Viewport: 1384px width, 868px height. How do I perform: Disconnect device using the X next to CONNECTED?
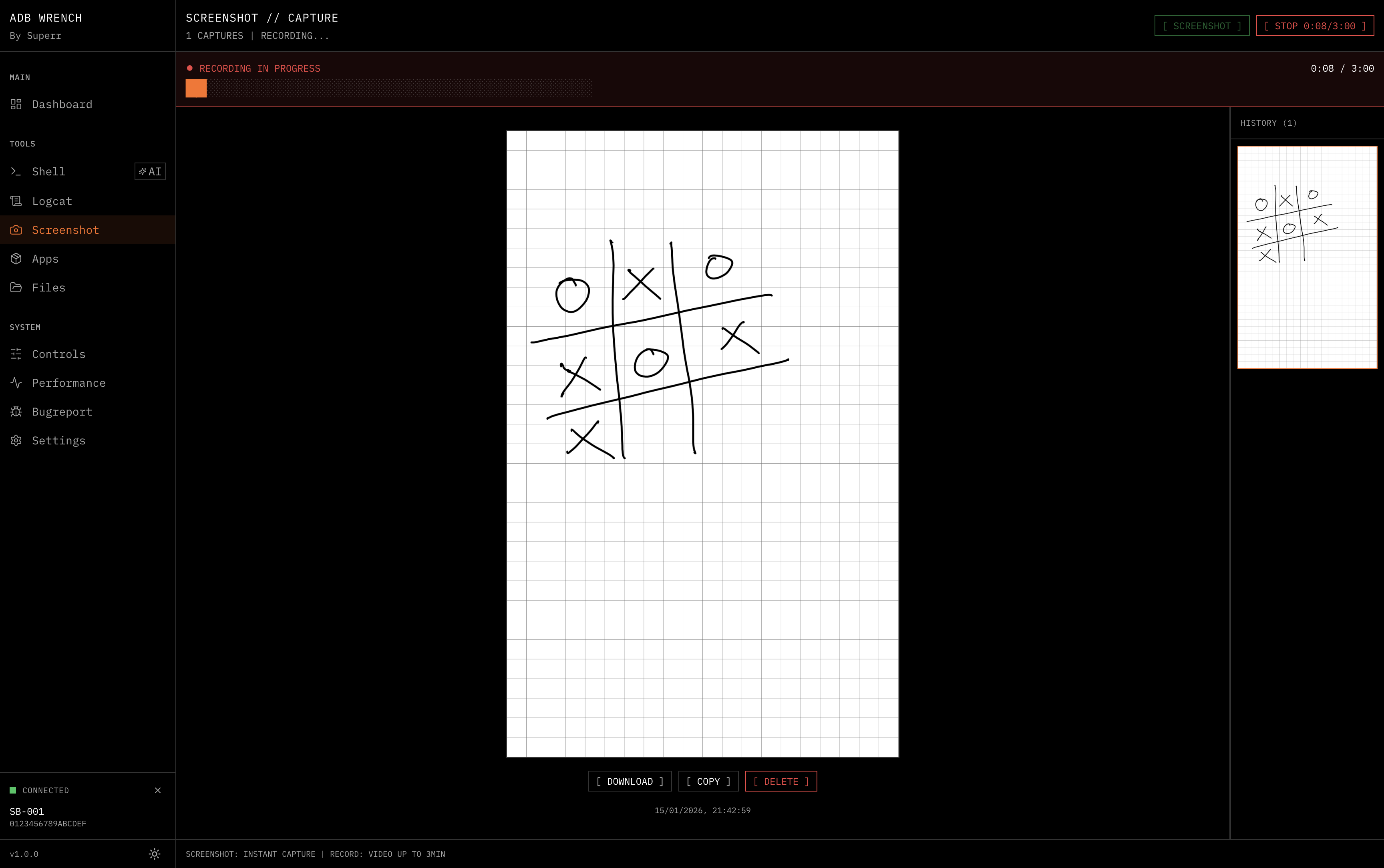(158, 790)
